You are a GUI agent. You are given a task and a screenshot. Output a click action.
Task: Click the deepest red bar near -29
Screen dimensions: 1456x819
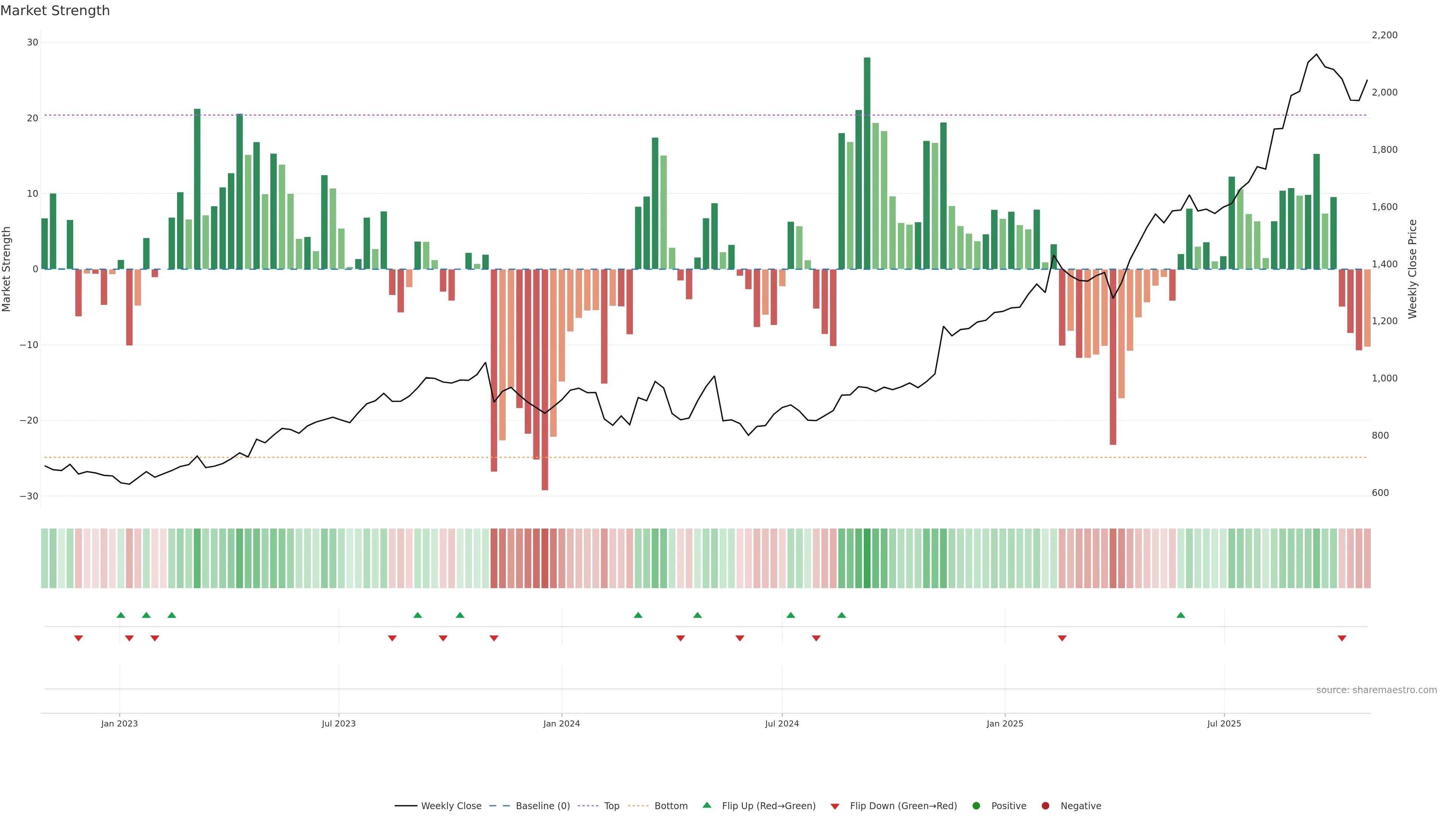point(545,379)
